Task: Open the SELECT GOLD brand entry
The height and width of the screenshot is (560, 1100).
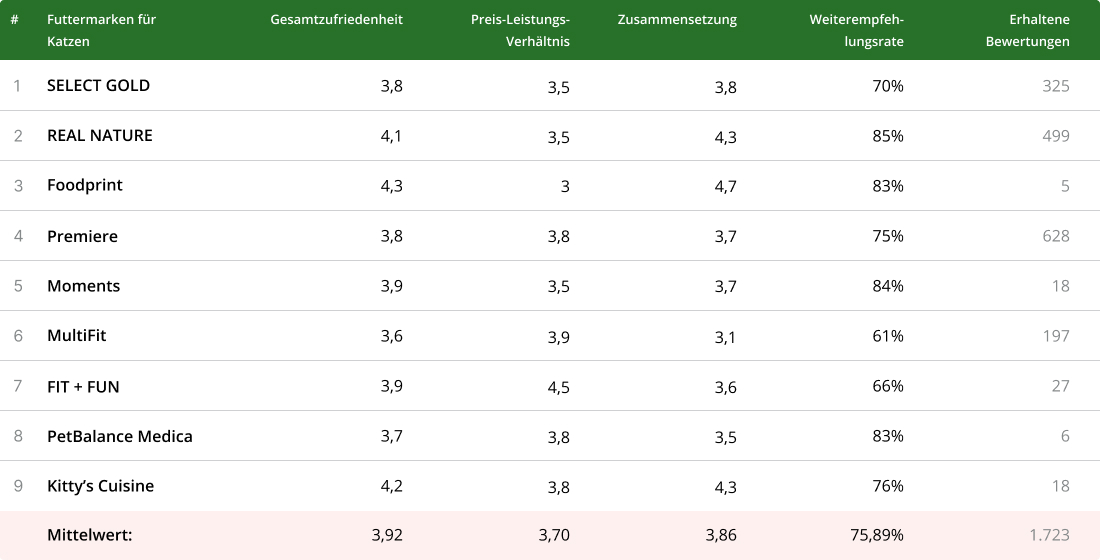Action: 98,86
